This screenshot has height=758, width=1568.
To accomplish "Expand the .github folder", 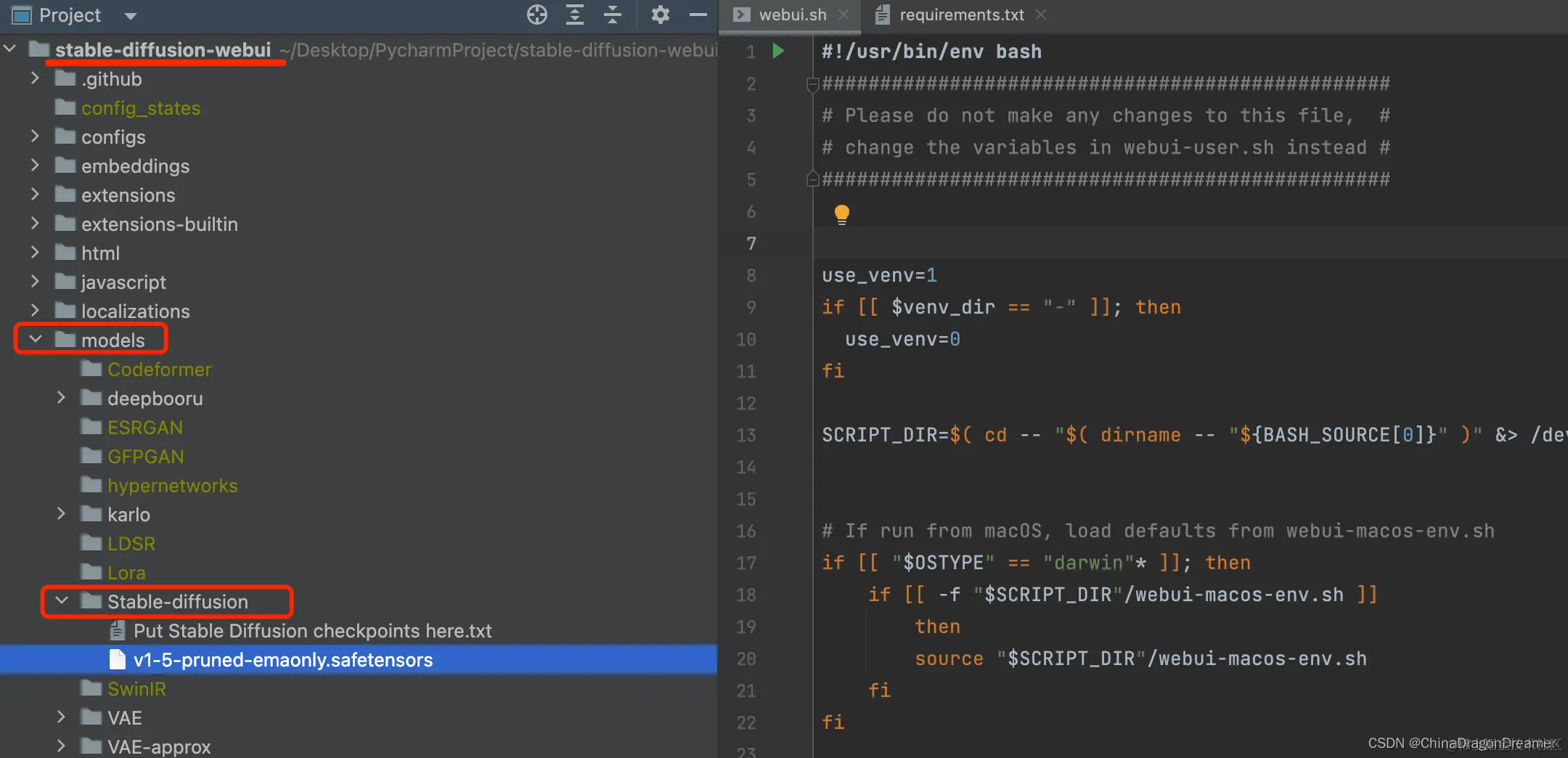I will pyautogui.click(x=35, y=78).
